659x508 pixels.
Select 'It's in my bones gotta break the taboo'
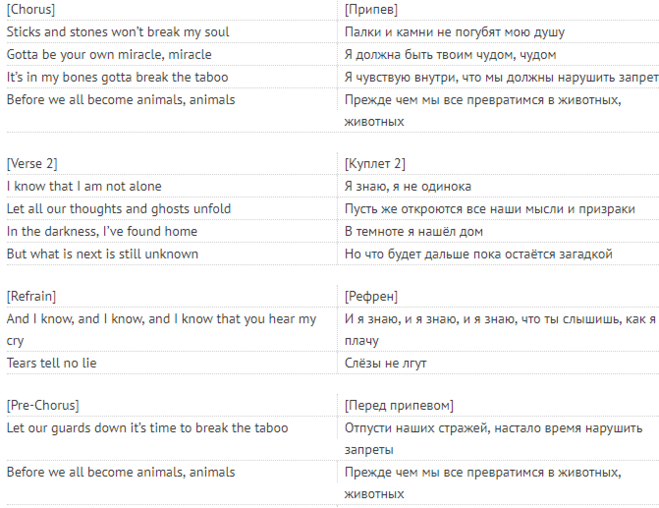(117, 77)
